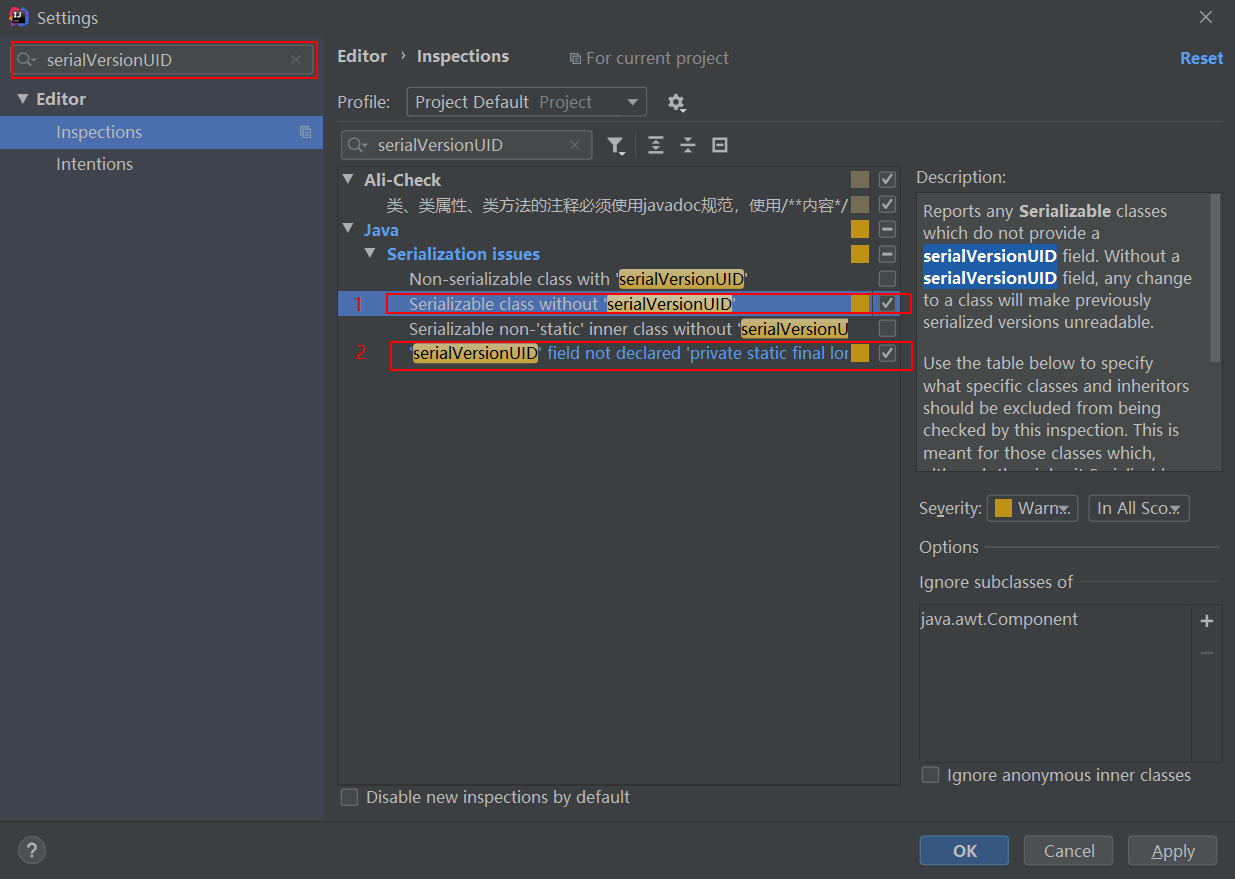Click the IntelliJ logo in title bar

(18, 17)
